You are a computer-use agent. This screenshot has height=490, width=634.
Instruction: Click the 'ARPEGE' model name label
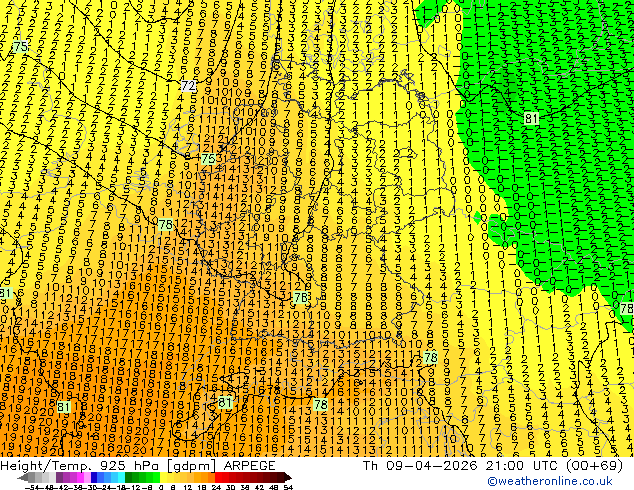pos(249,465)
